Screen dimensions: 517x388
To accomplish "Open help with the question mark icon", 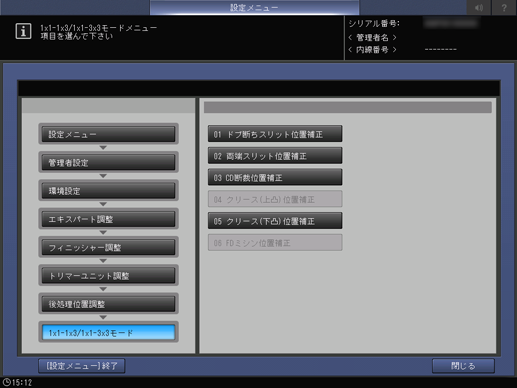I will click(x=504, y=7).
